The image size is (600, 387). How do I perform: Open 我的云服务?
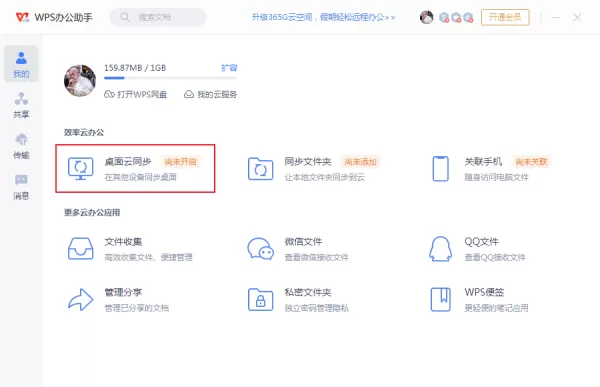210,94
